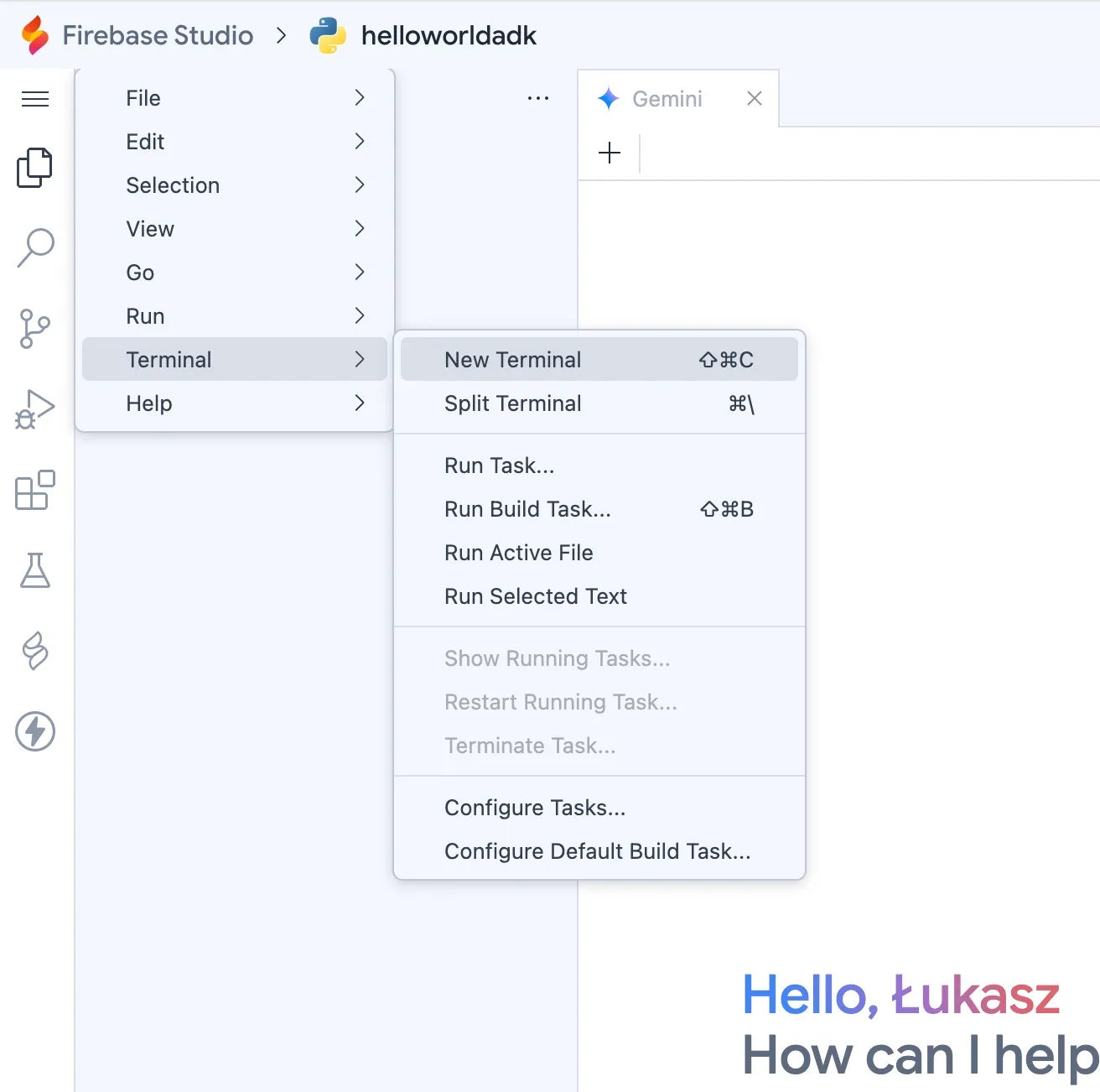
Task: Click Run Build Task in the submenu
Action: (527, 509)
